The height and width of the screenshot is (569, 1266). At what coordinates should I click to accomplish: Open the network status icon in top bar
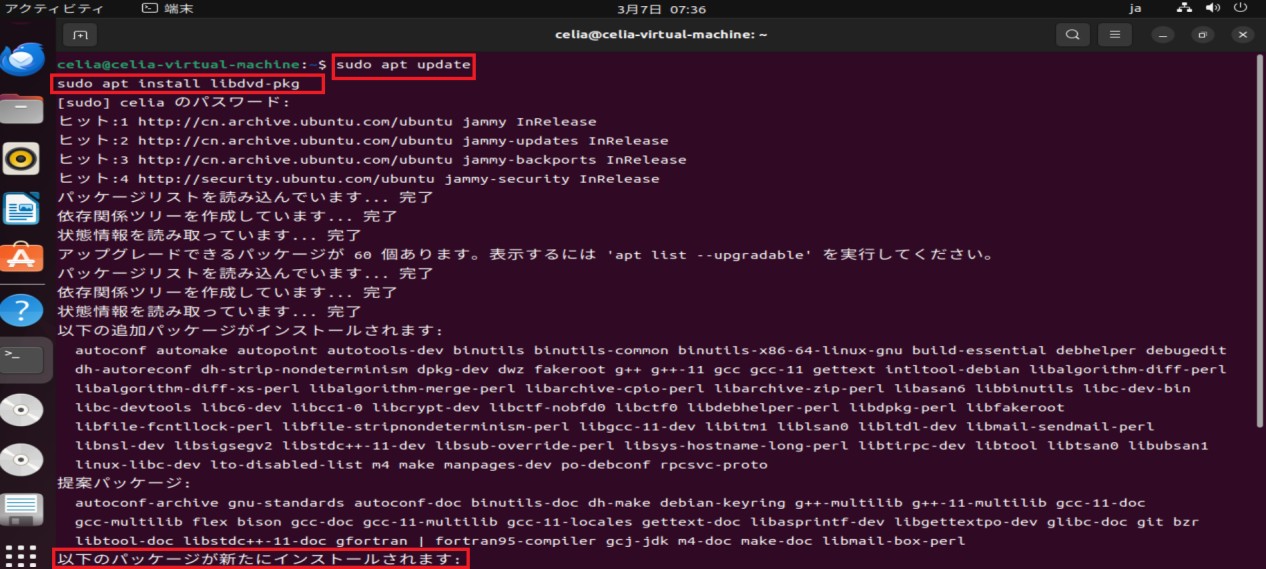(x=1185, y=8)
